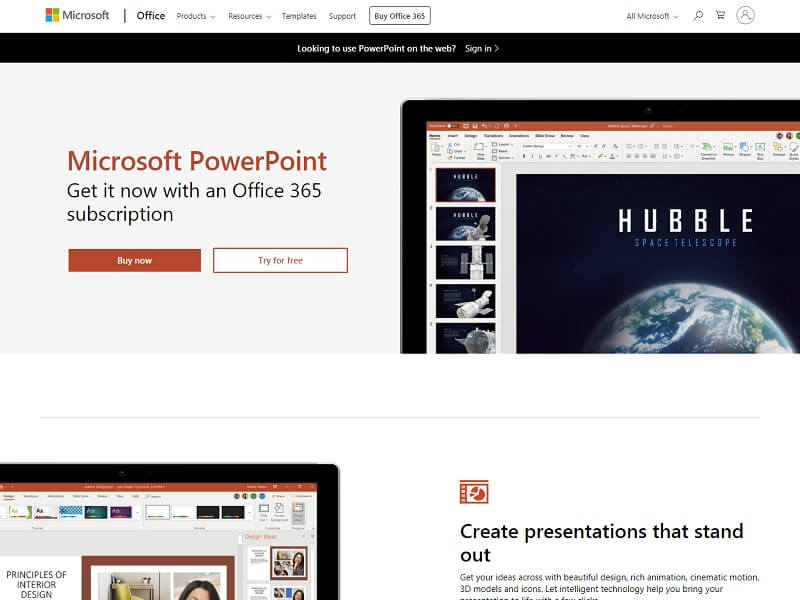The height and width of the screenshot is (600, 800).
Task: Click the Design Ideas ribbon icon in the interior design screenshot
Action: pos(298,512)
